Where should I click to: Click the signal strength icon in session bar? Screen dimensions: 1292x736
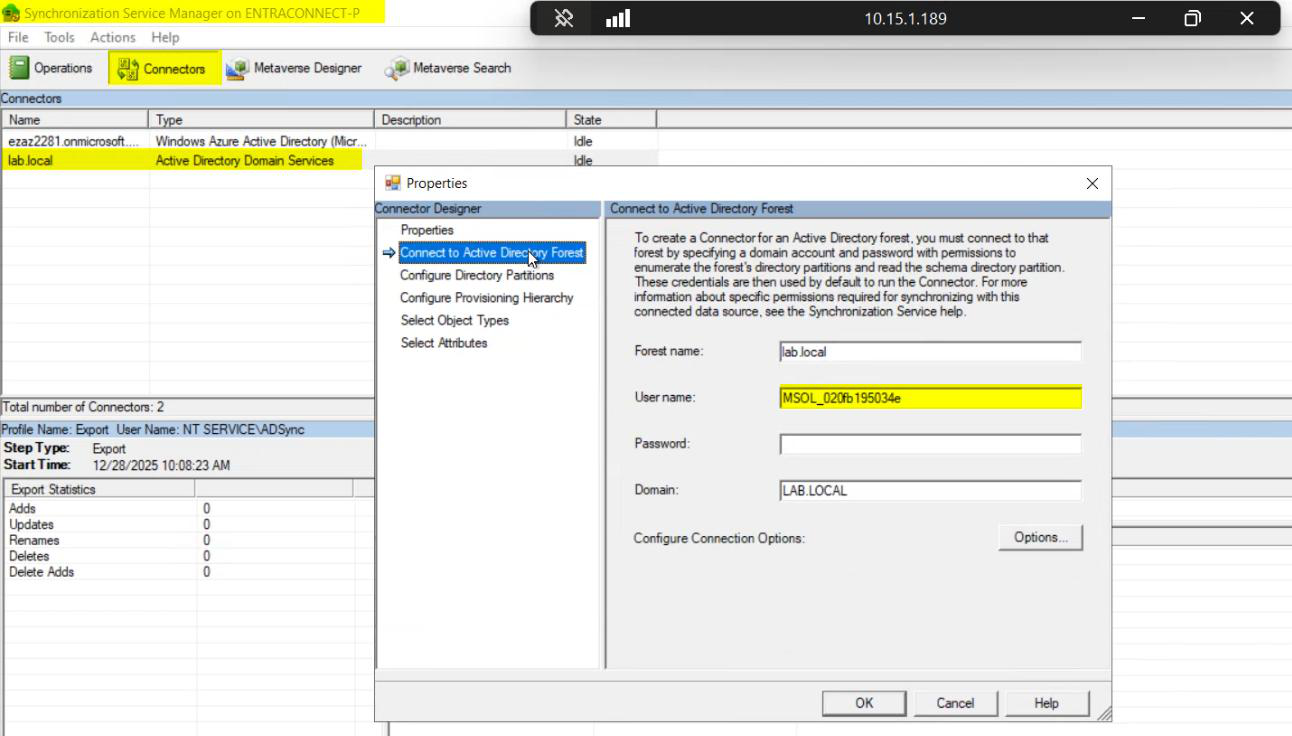pyautogui.click(x=618, y=18)
